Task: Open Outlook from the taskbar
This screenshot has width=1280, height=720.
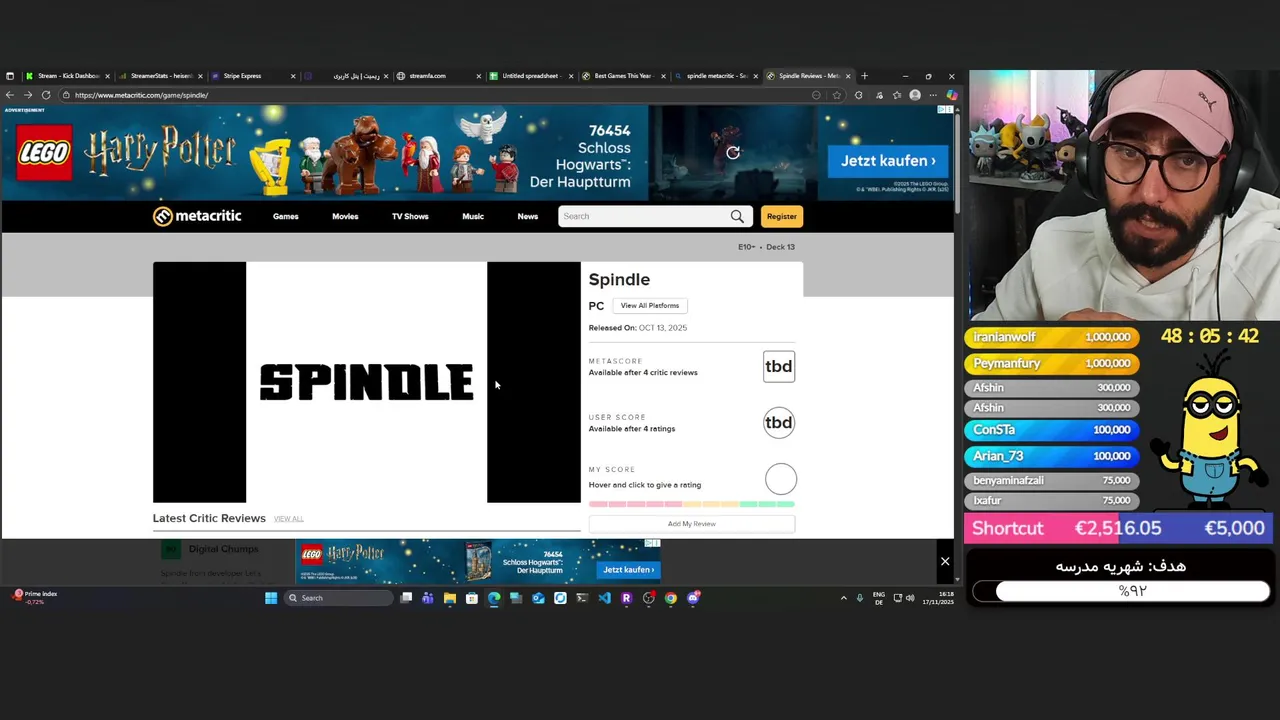Action: (538, 598)
